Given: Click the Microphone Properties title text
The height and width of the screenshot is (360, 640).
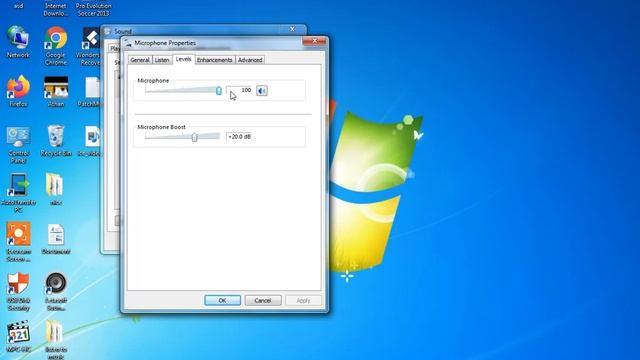Looking at the screenshot, I should point(165,43).
